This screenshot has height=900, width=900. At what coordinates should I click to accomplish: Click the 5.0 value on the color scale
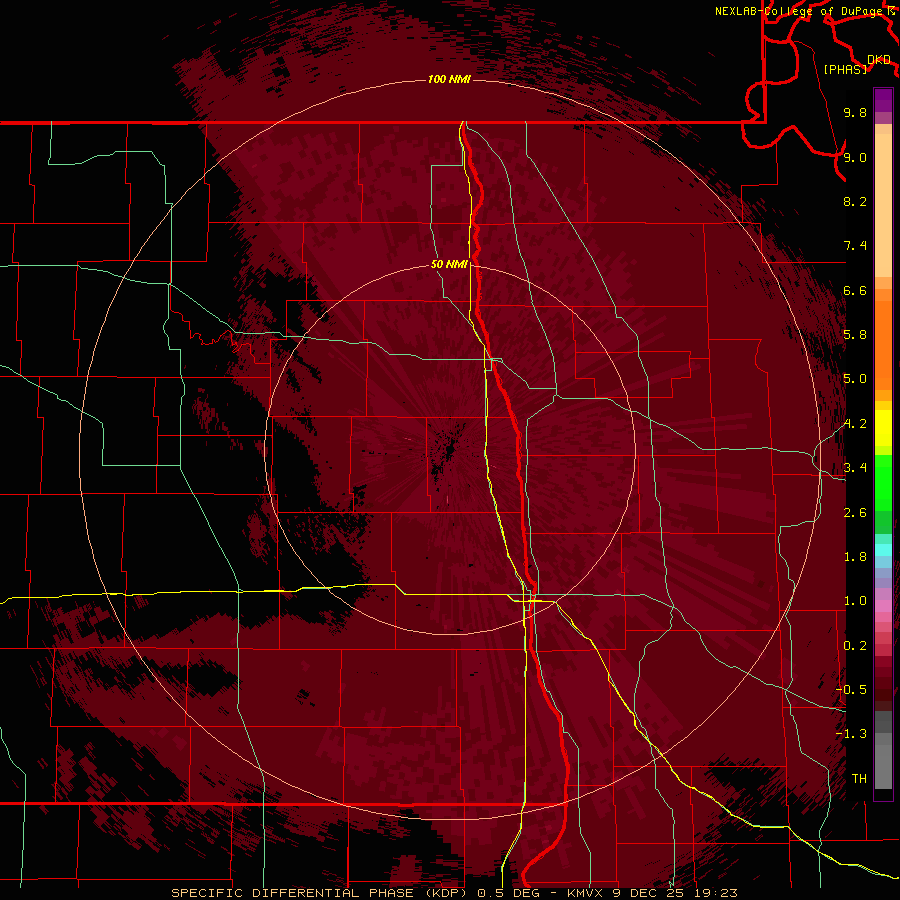click(x=855, y=379)
